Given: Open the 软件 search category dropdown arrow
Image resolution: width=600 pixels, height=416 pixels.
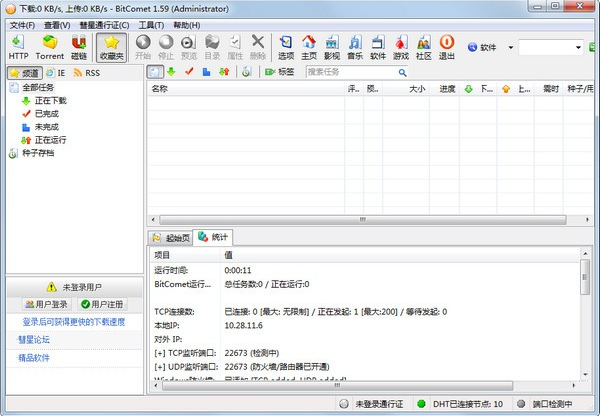Looking at the screenshot, I should tap(510, 47).
